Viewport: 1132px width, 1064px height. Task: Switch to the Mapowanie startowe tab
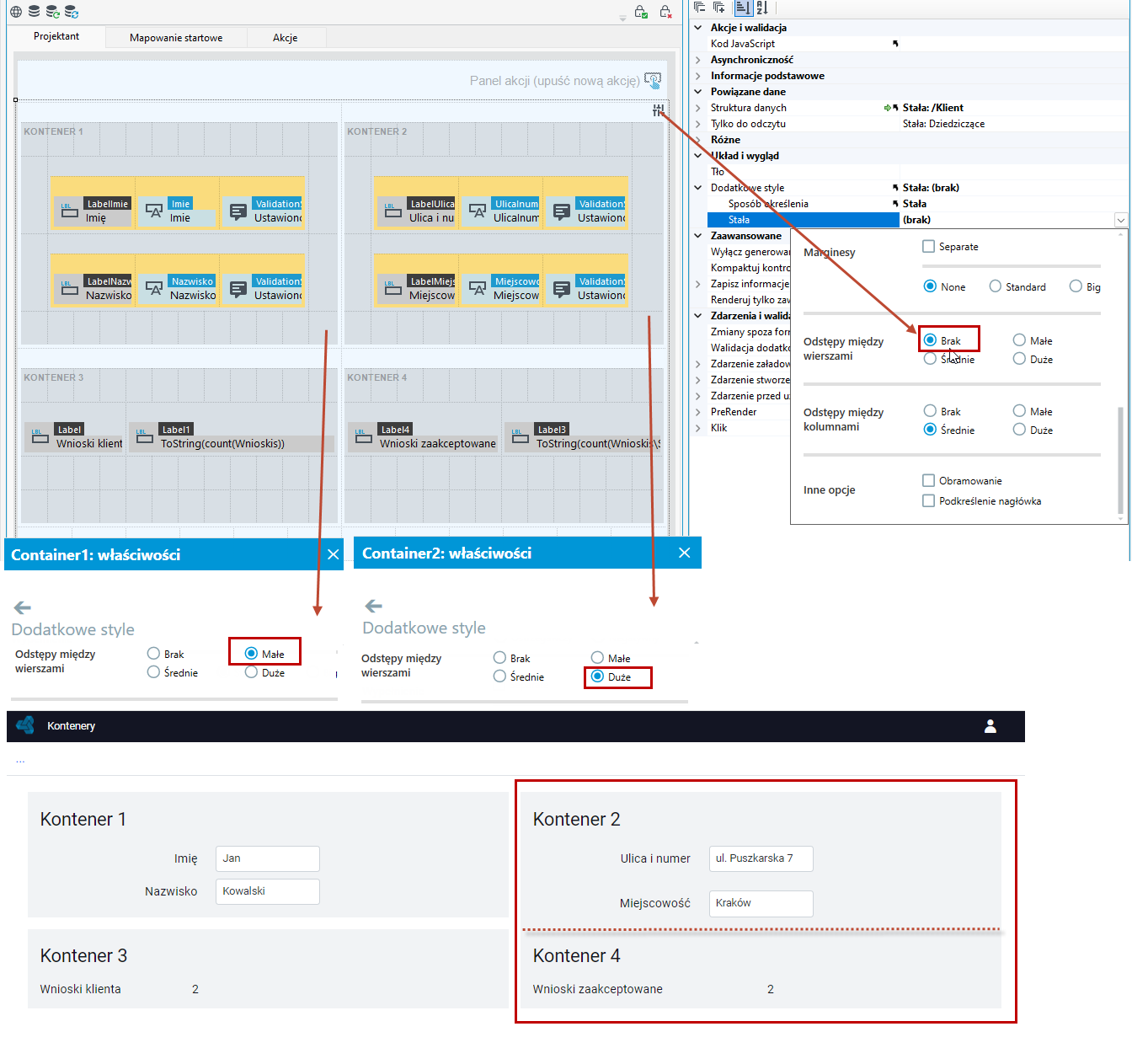(176, 38)
